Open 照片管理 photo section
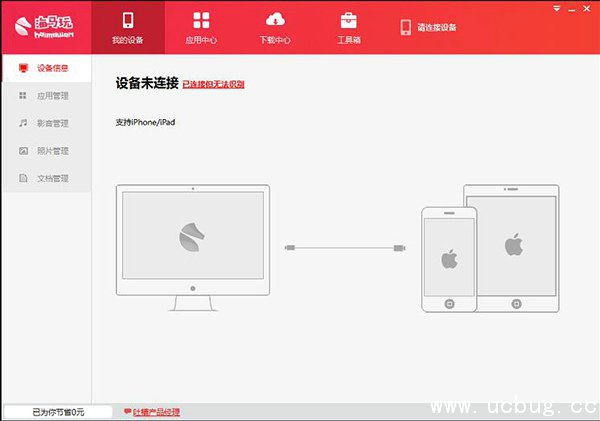Viewport: 600px width, 421px height. click(47, 151)
